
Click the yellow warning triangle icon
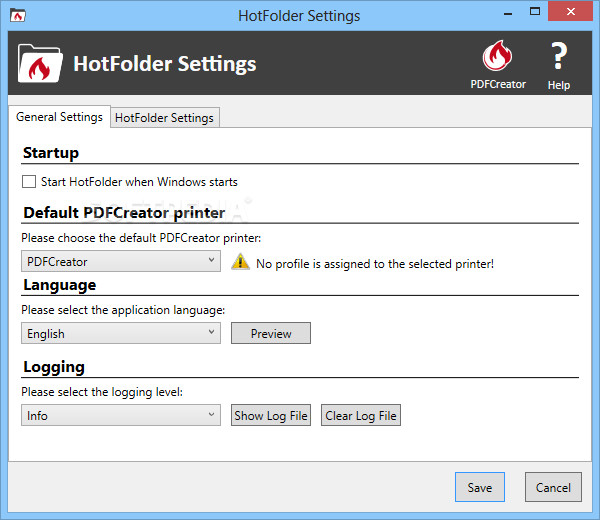click(240, 262)
